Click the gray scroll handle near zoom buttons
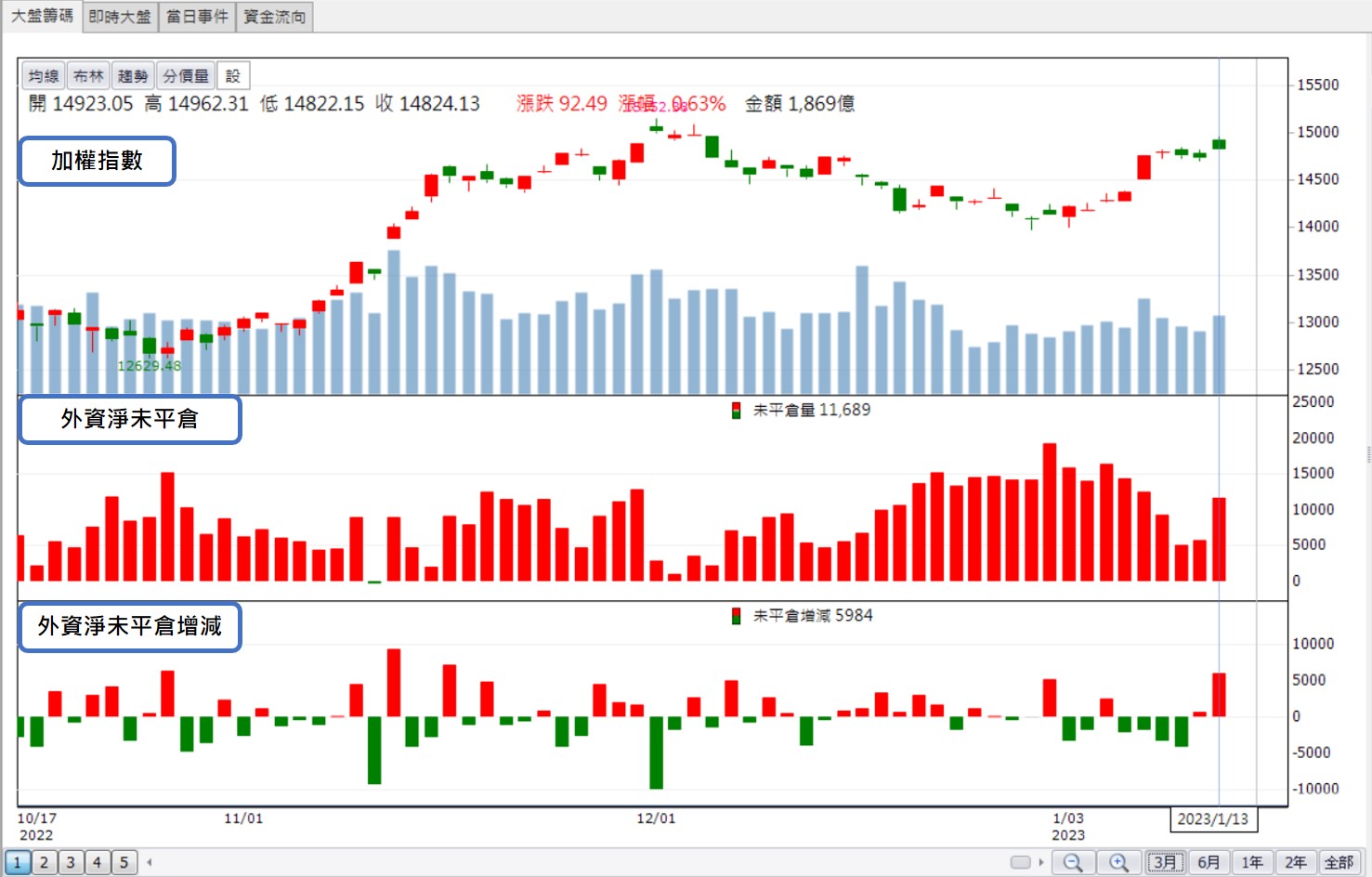Viewport: 1372px width, 877px height. coord(1020,862)
